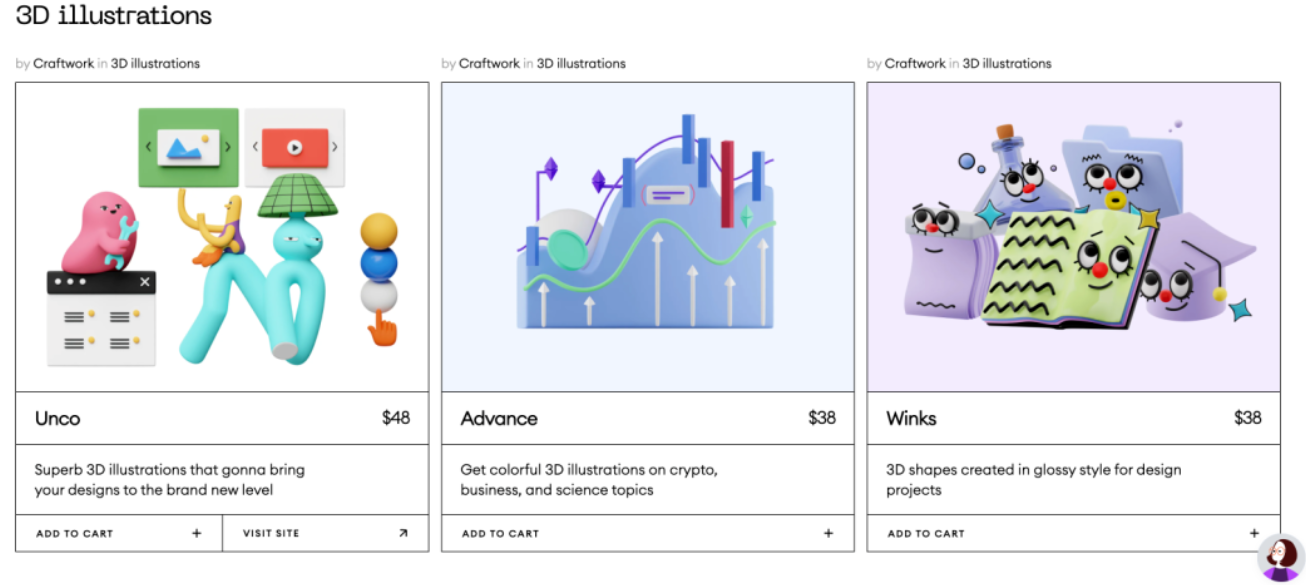Screen dimensions: 1306x585
Task: Open the chat avatar bubble in the corner
Action: pyautogui.click(x=1281, y=558)
